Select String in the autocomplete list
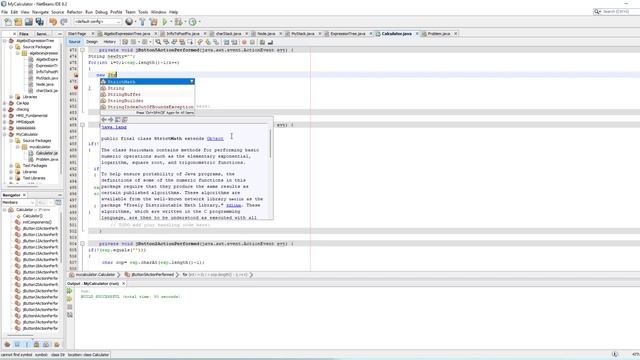Image resolution: width=640 pixels, height=360 pixels. (x=147, y=88)
